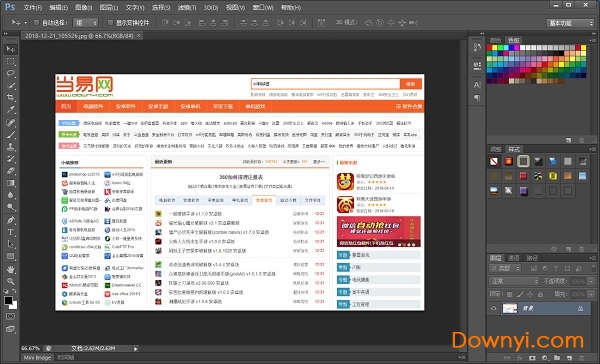
Task: Switch to the 颜色 panel tab
Action: [x=496, y=40]
